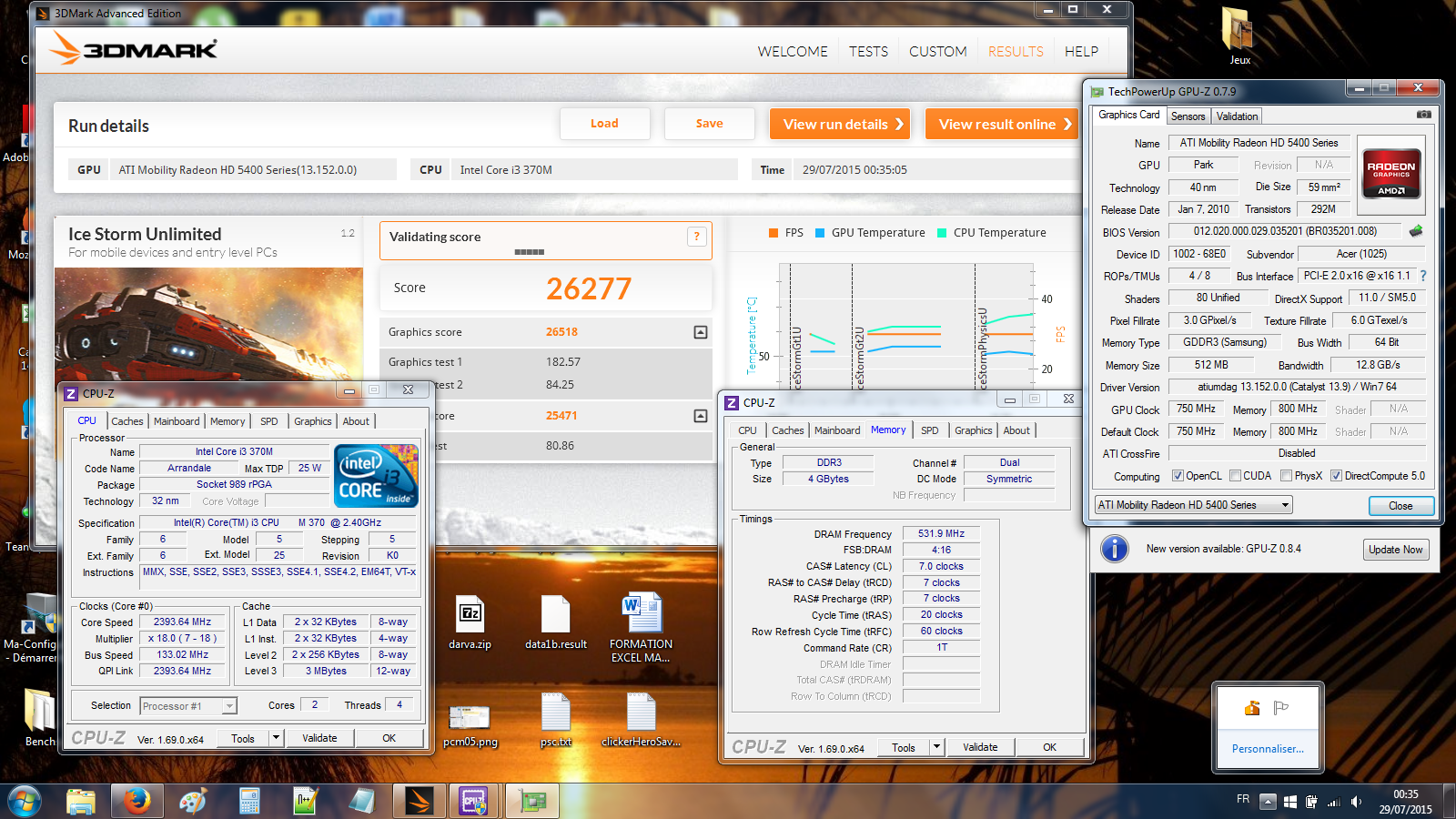Click the GPU-Z screenshot camera icon
1456x819 pixels.
(1424, 115)
